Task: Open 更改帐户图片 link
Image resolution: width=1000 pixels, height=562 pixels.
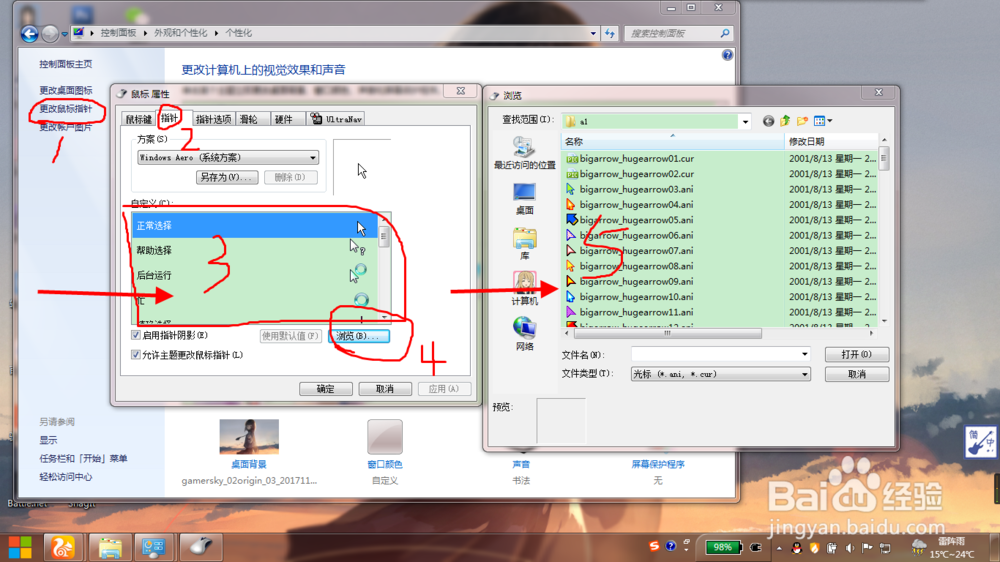Action: point(66,127)
